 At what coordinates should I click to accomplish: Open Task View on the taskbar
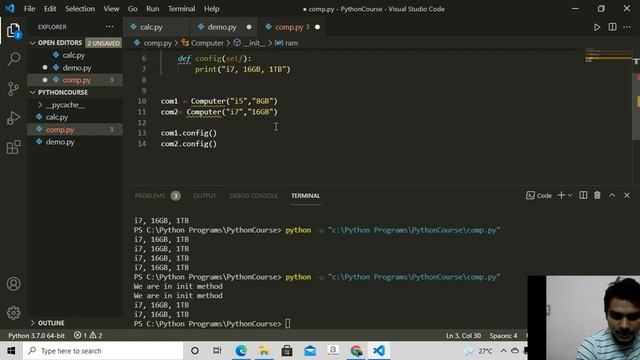pyautogui.click(x=217, y=351)
